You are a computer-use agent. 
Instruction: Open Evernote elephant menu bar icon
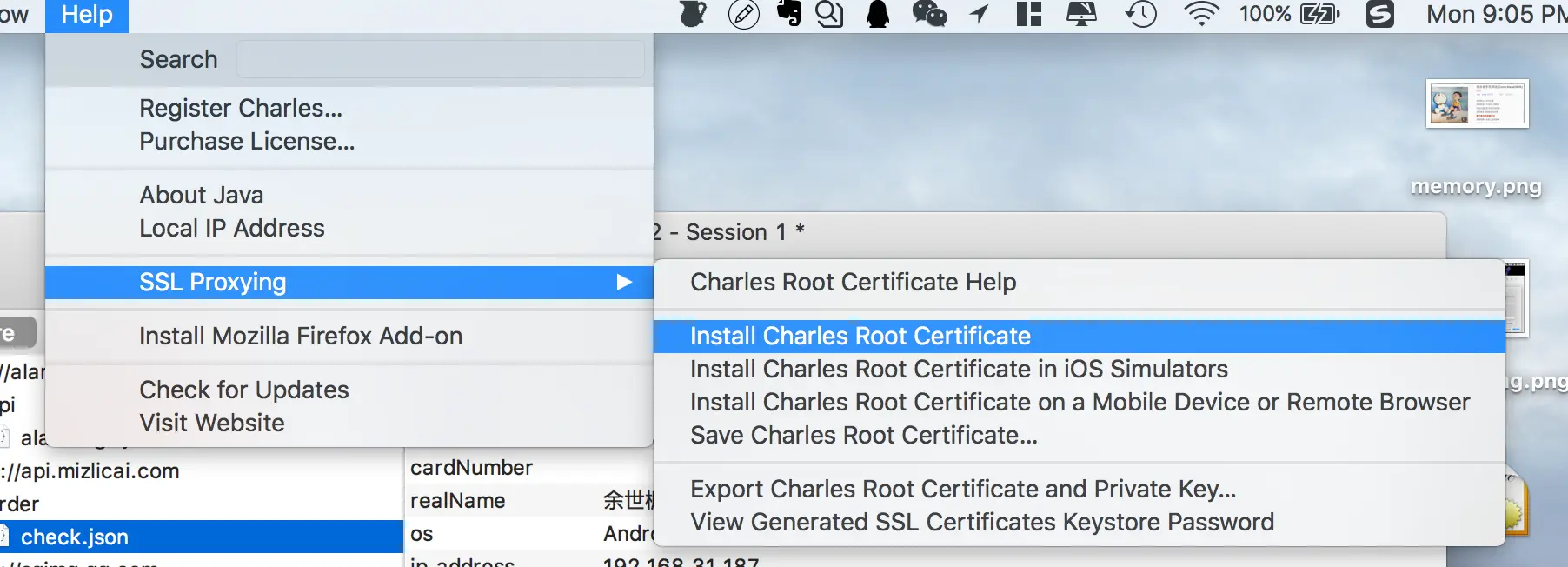pyautogui.click(x=789, y=14)
